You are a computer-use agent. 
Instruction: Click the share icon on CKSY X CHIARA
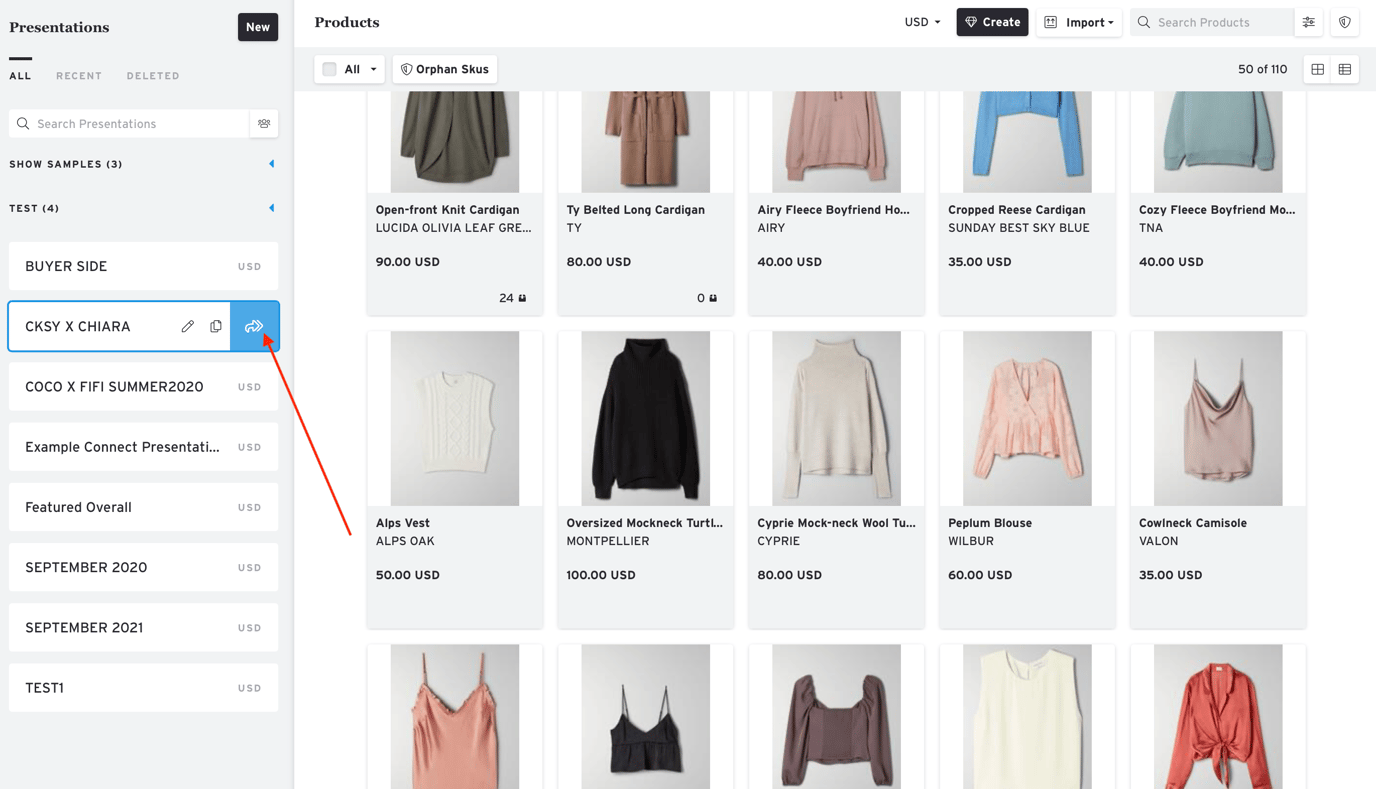(254, 326)
